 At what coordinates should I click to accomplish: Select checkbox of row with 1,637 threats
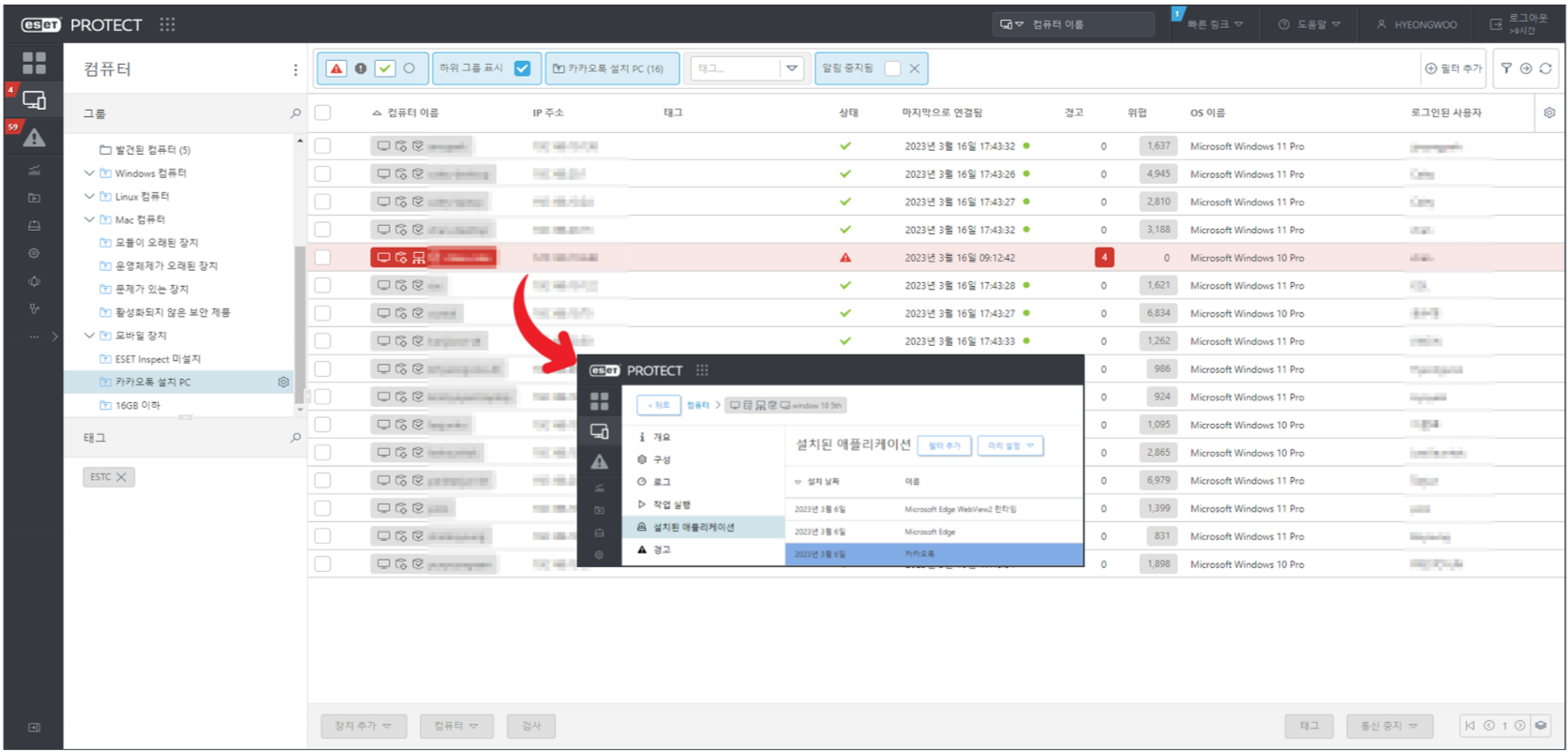(x=322, y=146)
